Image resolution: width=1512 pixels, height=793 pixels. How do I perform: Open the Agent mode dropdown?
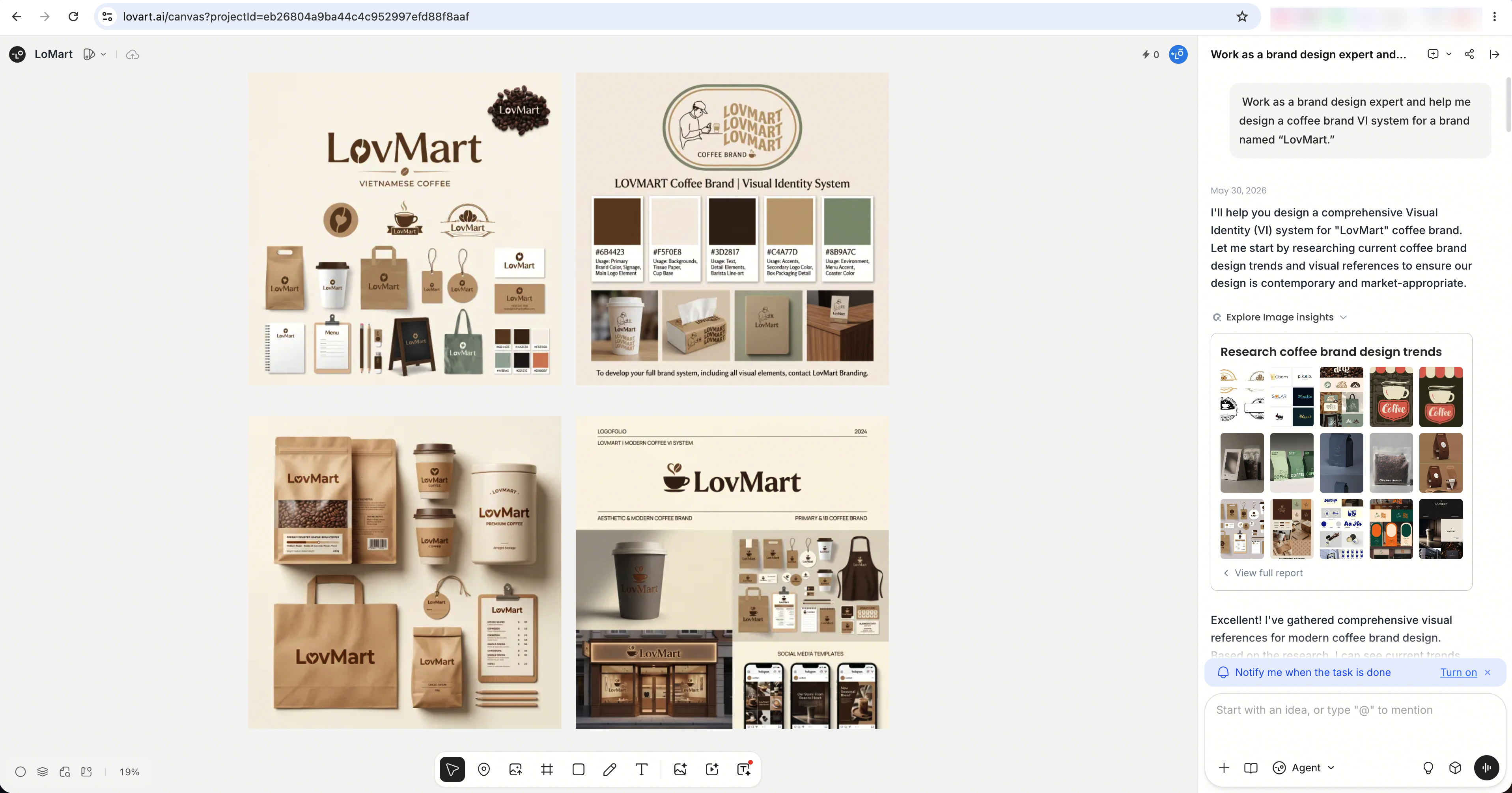tap(1304, 768)
